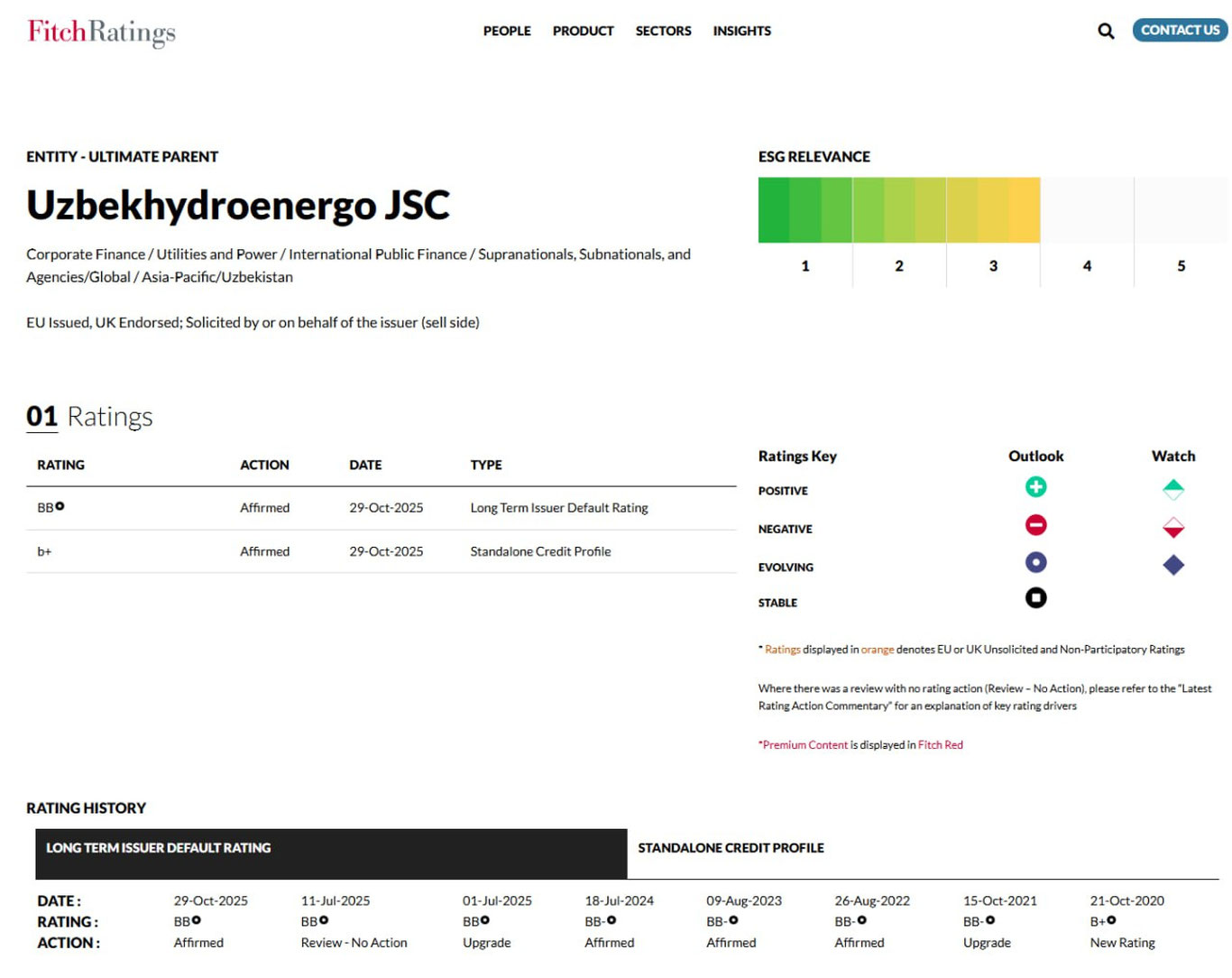Click the Premium Content red text
1232x978 pixels.
pyautogui.click(x=804, y=745)
